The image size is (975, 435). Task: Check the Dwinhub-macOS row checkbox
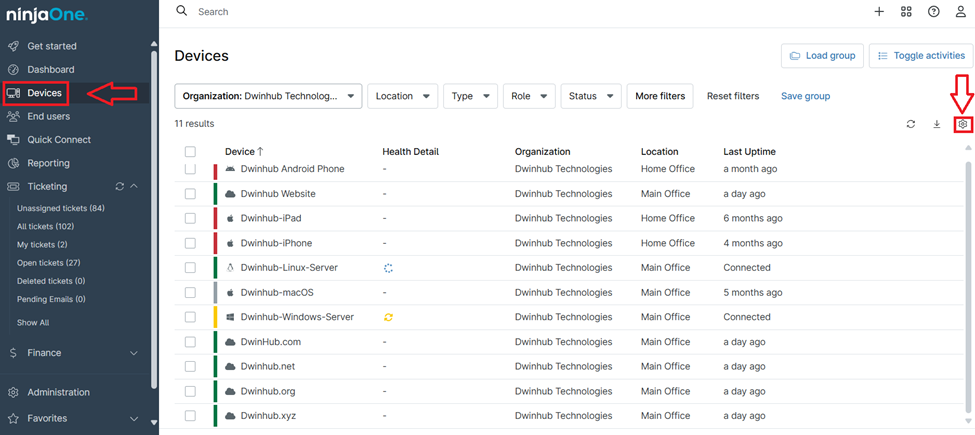pos(190,292)
